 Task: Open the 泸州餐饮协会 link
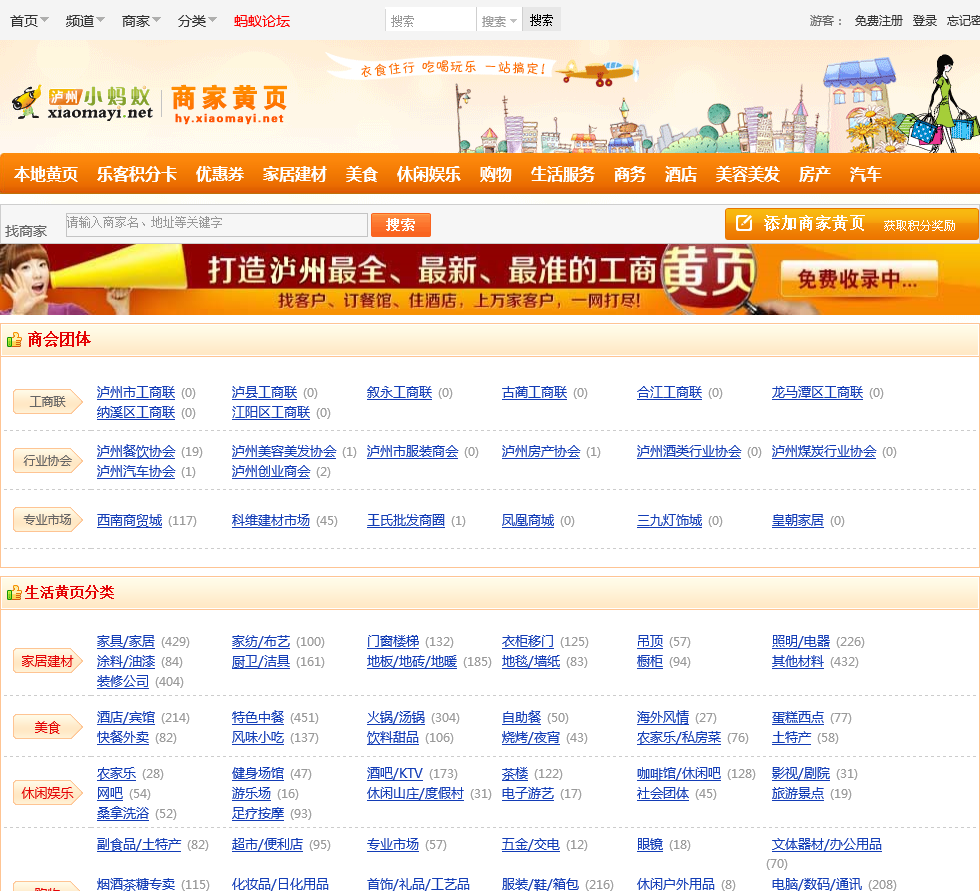tap(136, 452)
